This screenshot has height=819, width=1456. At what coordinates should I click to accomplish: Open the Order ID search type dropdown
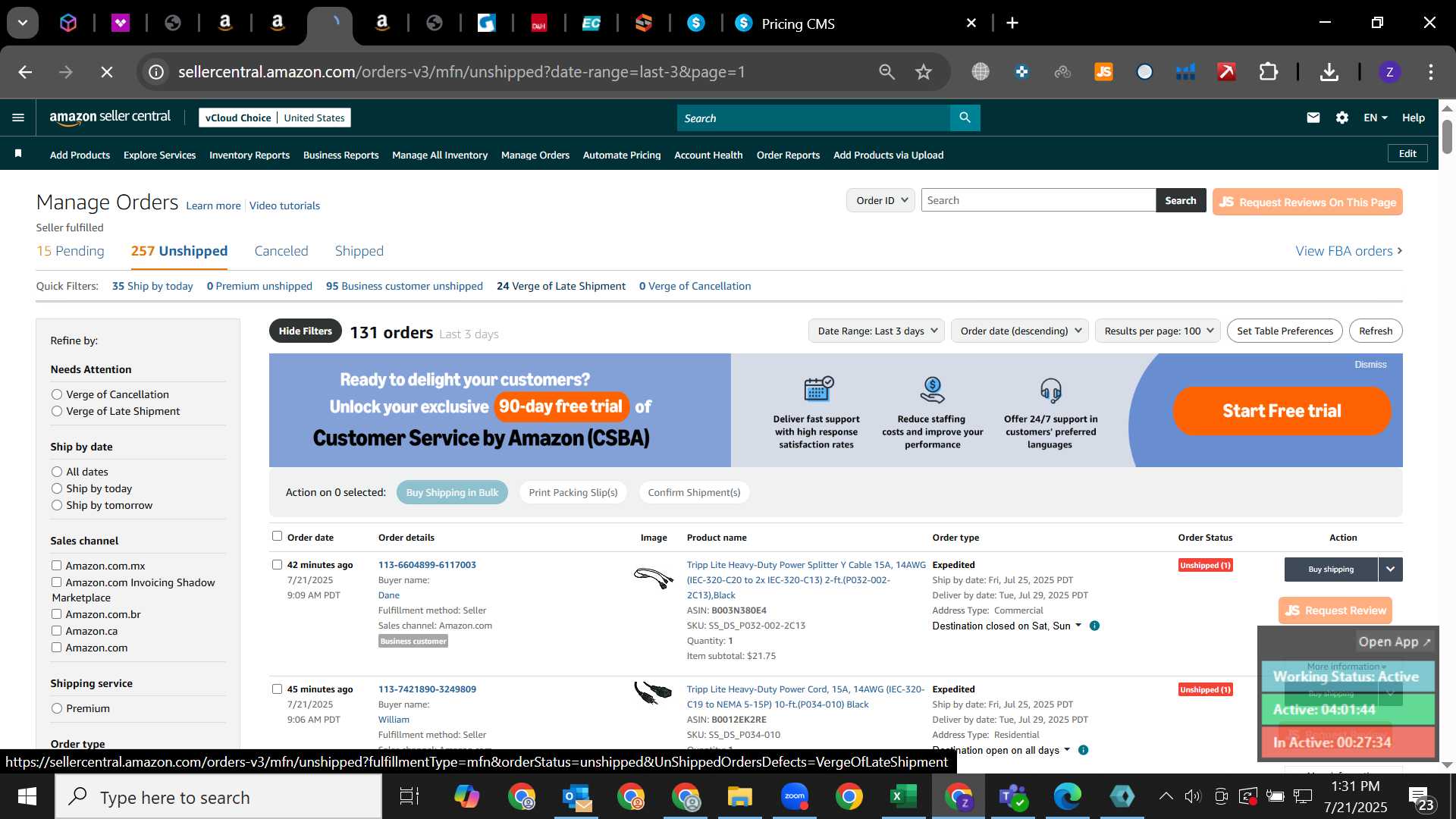(880, 200)
